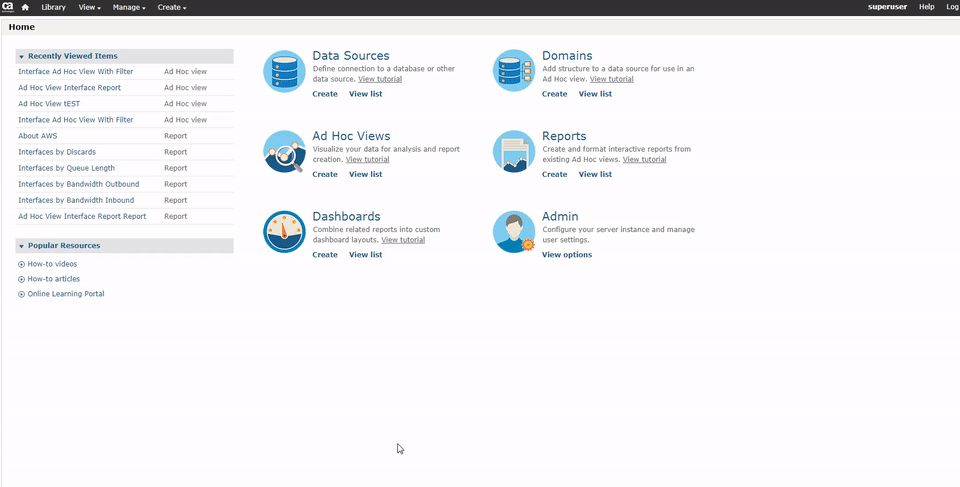Click the Ad Hoc Views magnifier icon
The image size is (960, 487).
284,151
